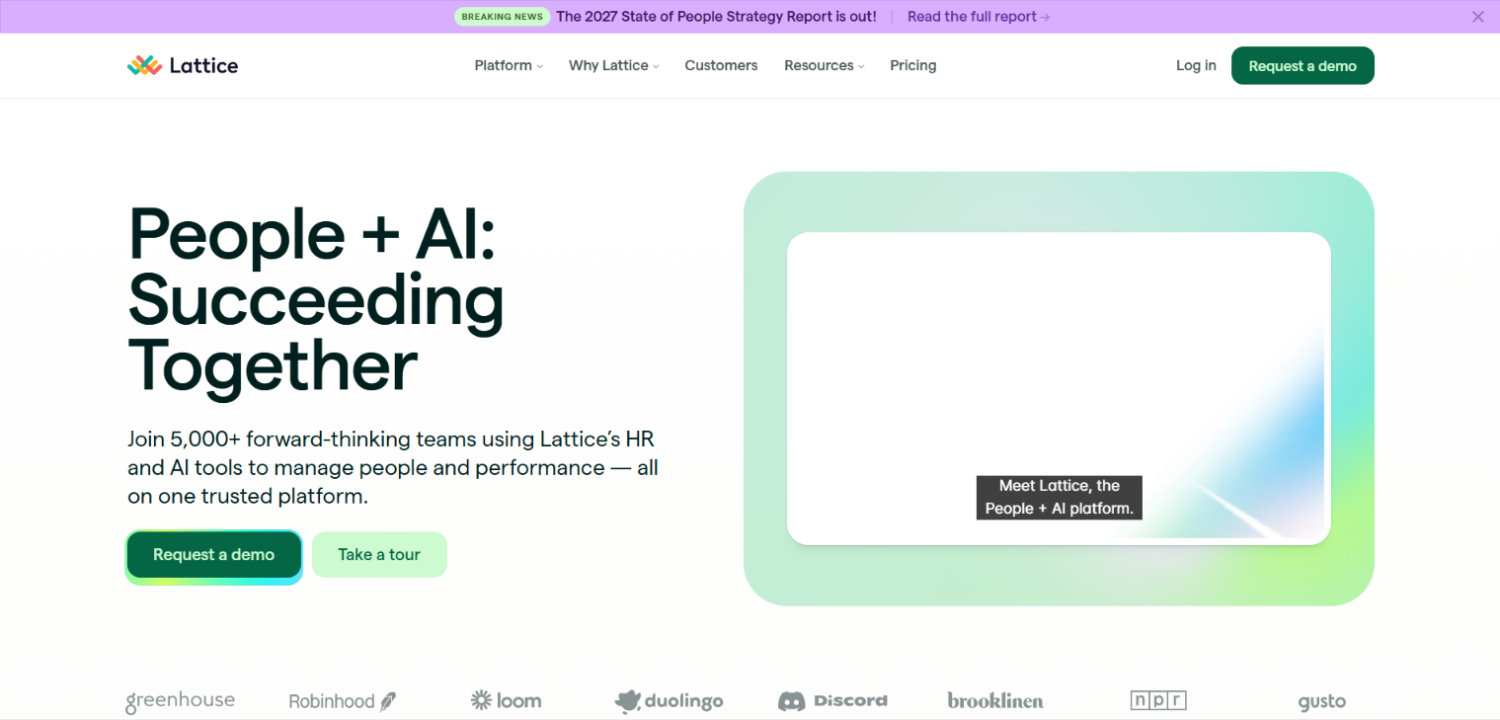Click Request a demo below the headline

[214, 555]
